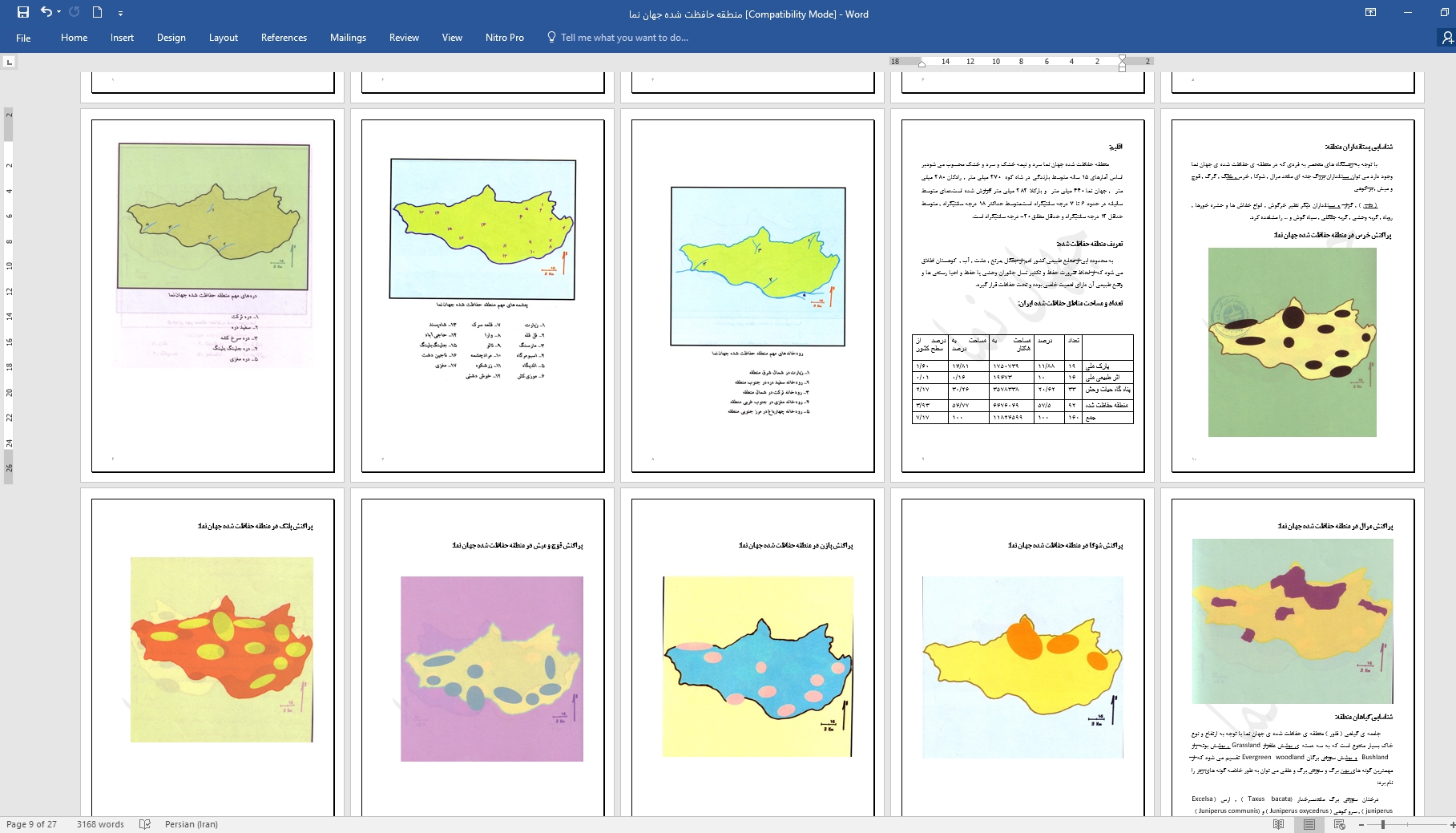The image size is (1456, 833).
Task: Click the zoom slider handle
Action: coord(1382,824)
